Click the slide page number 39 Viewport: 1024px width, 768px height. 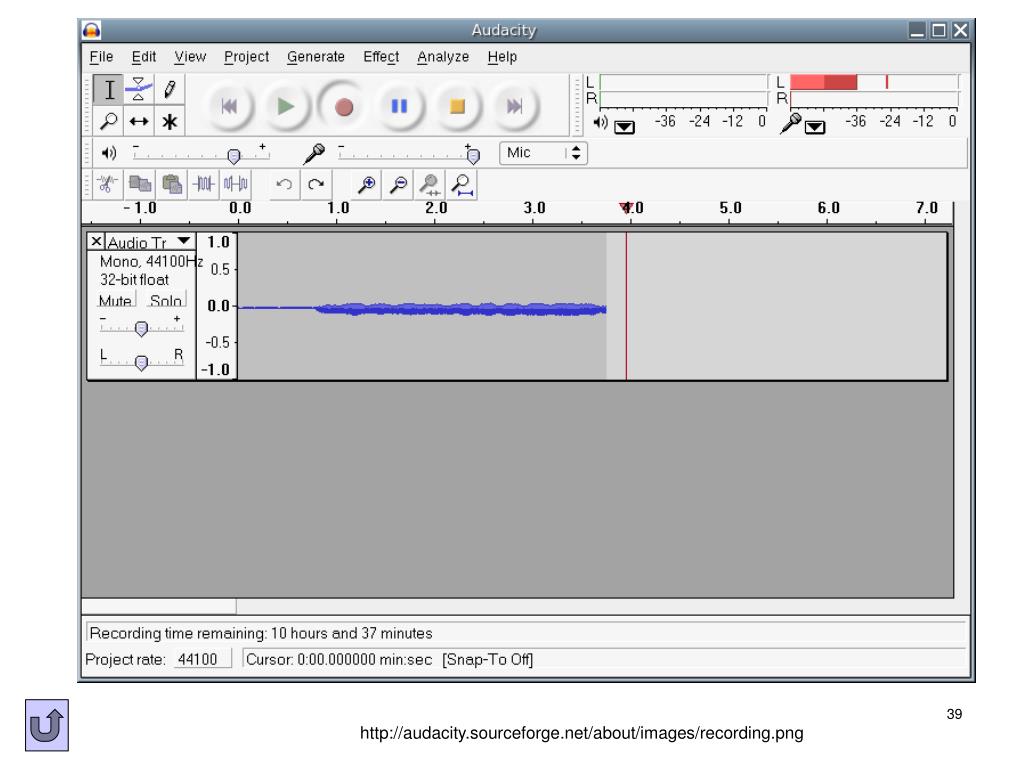point(954,714)
